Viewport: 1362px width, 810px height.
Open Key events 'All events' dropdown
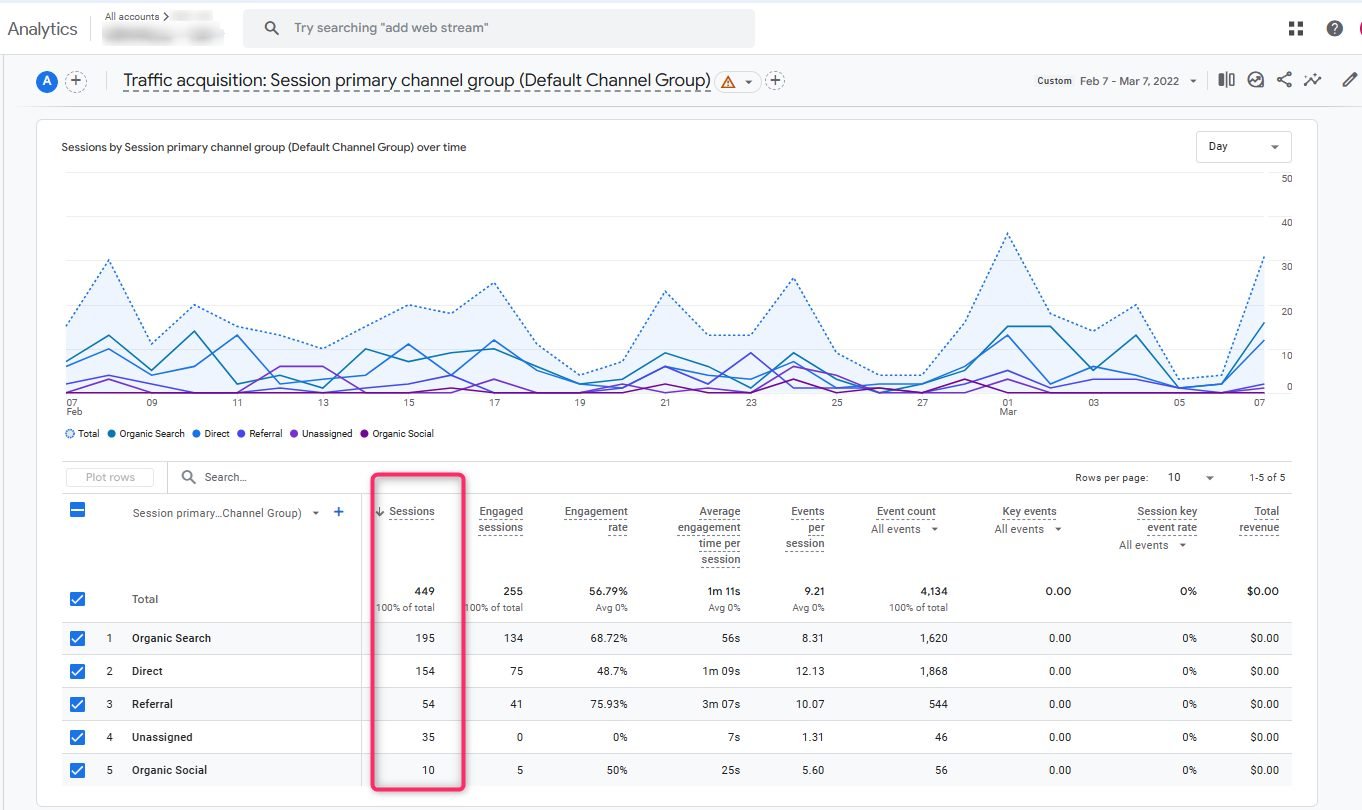click(1028, 530)
